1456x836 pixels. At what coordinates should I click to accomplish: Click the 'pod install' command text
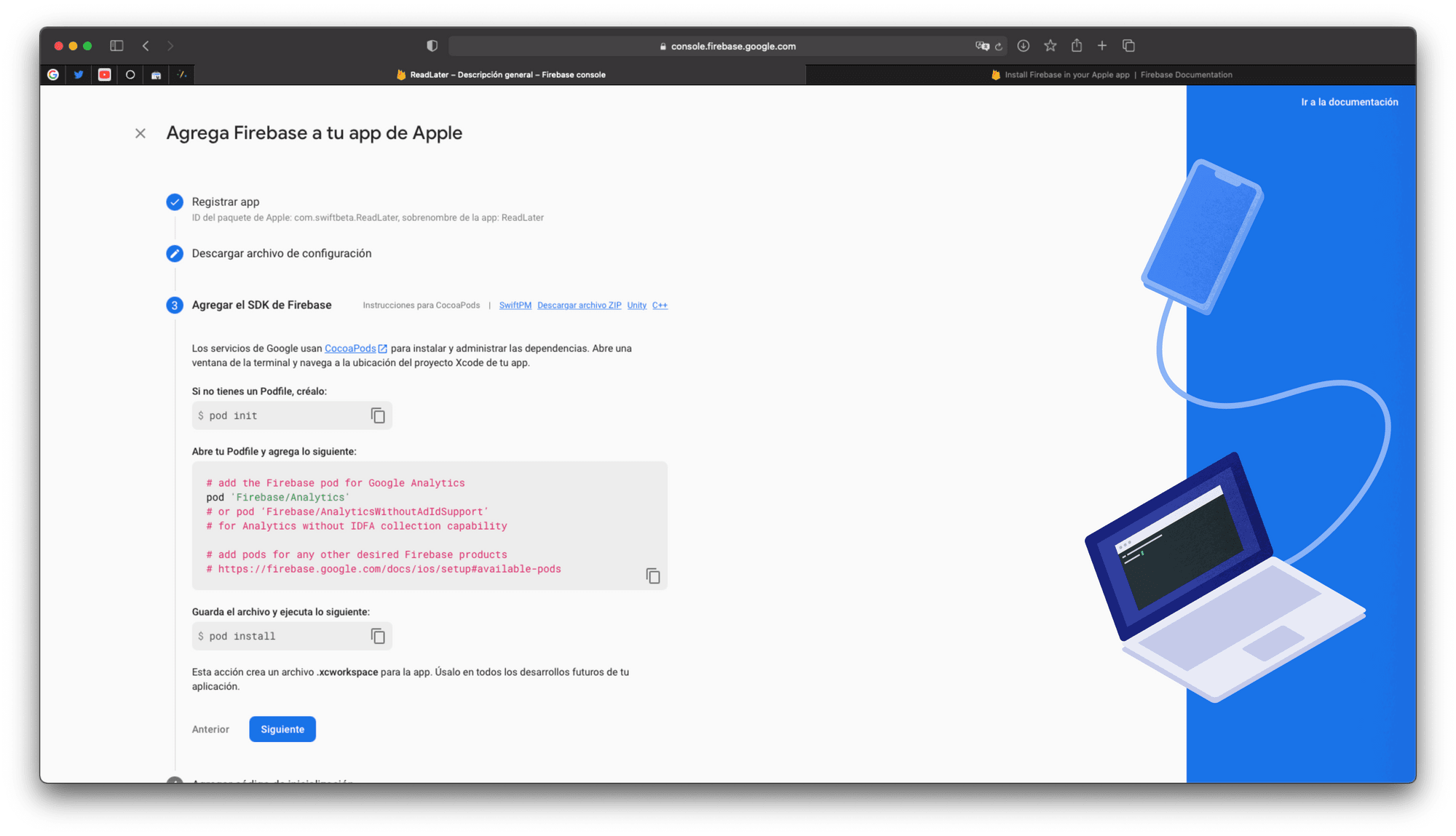[242, 637]
